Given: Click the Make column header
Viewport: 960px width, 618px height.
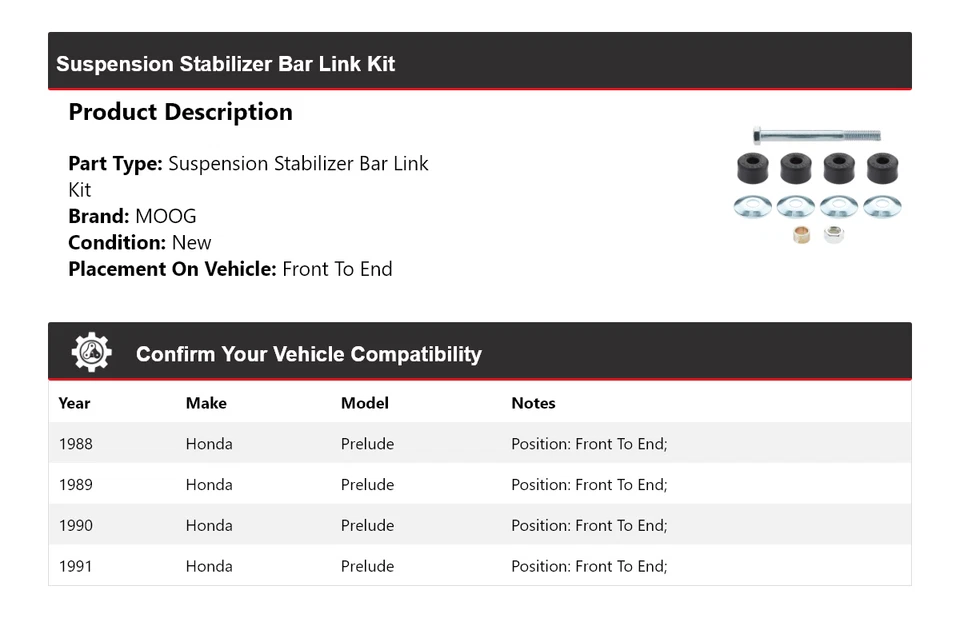Looking at the screenshot, I should click(206, 403).
